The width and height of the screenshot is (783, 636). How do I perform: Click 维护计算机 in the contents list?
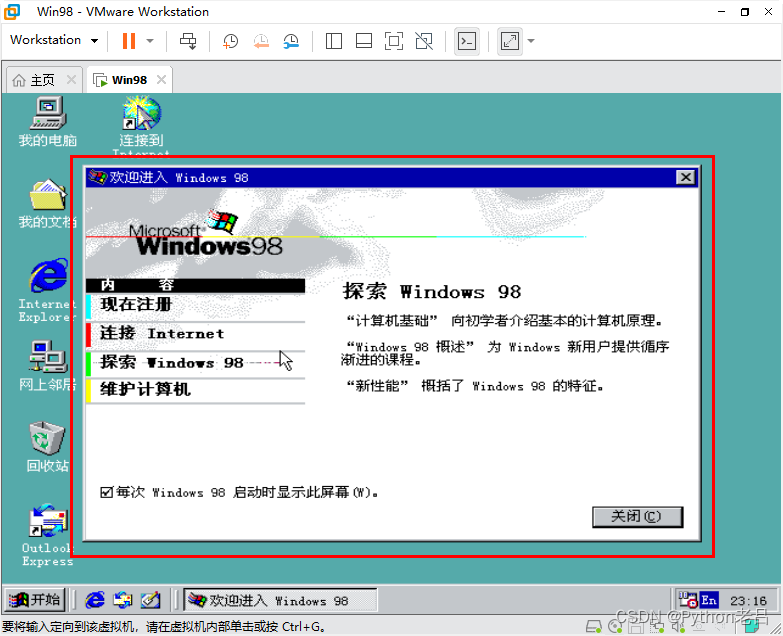195,390
